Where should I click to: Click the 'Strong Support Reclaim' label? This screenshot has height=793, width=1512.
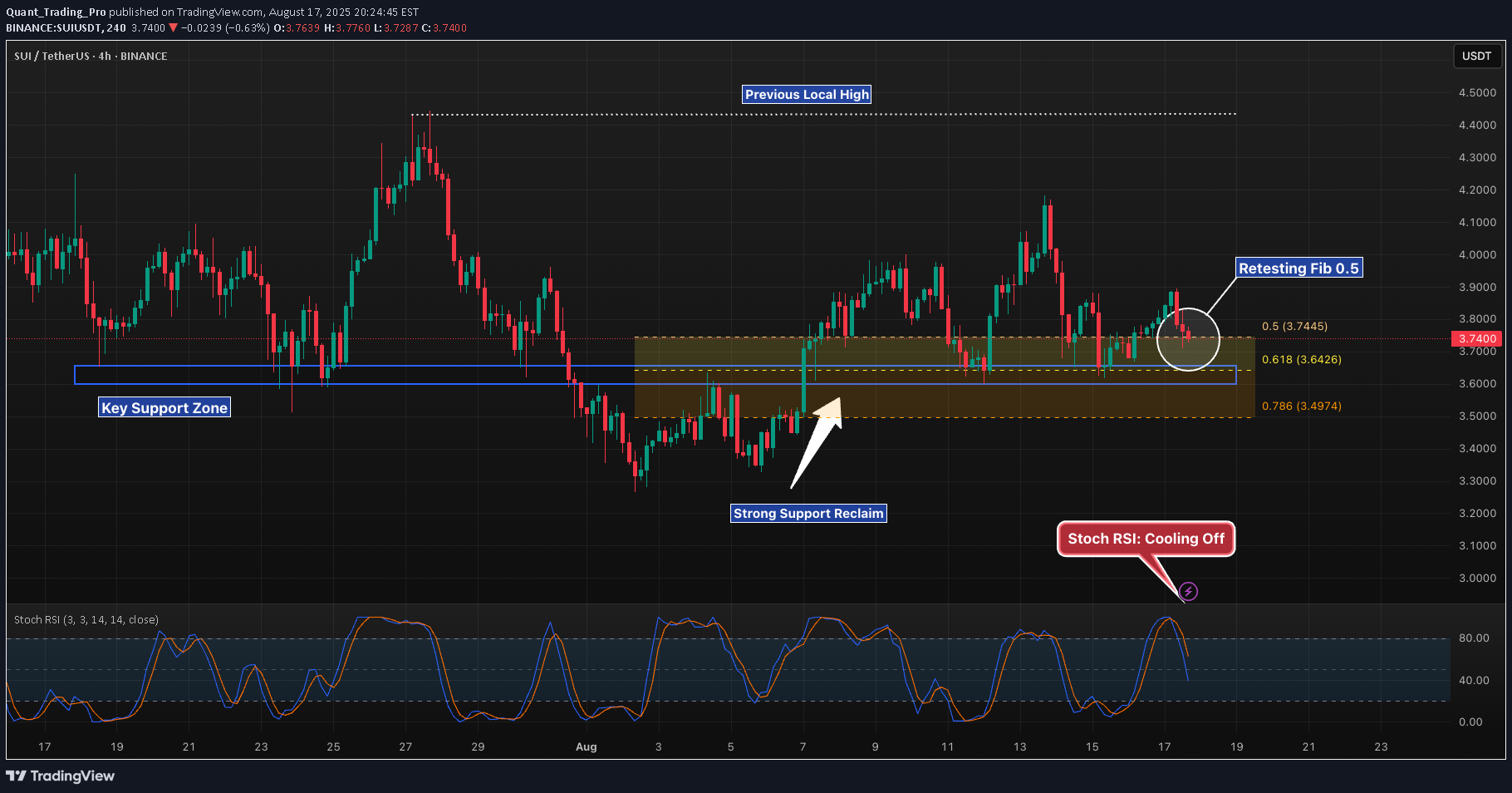[808, 513]
